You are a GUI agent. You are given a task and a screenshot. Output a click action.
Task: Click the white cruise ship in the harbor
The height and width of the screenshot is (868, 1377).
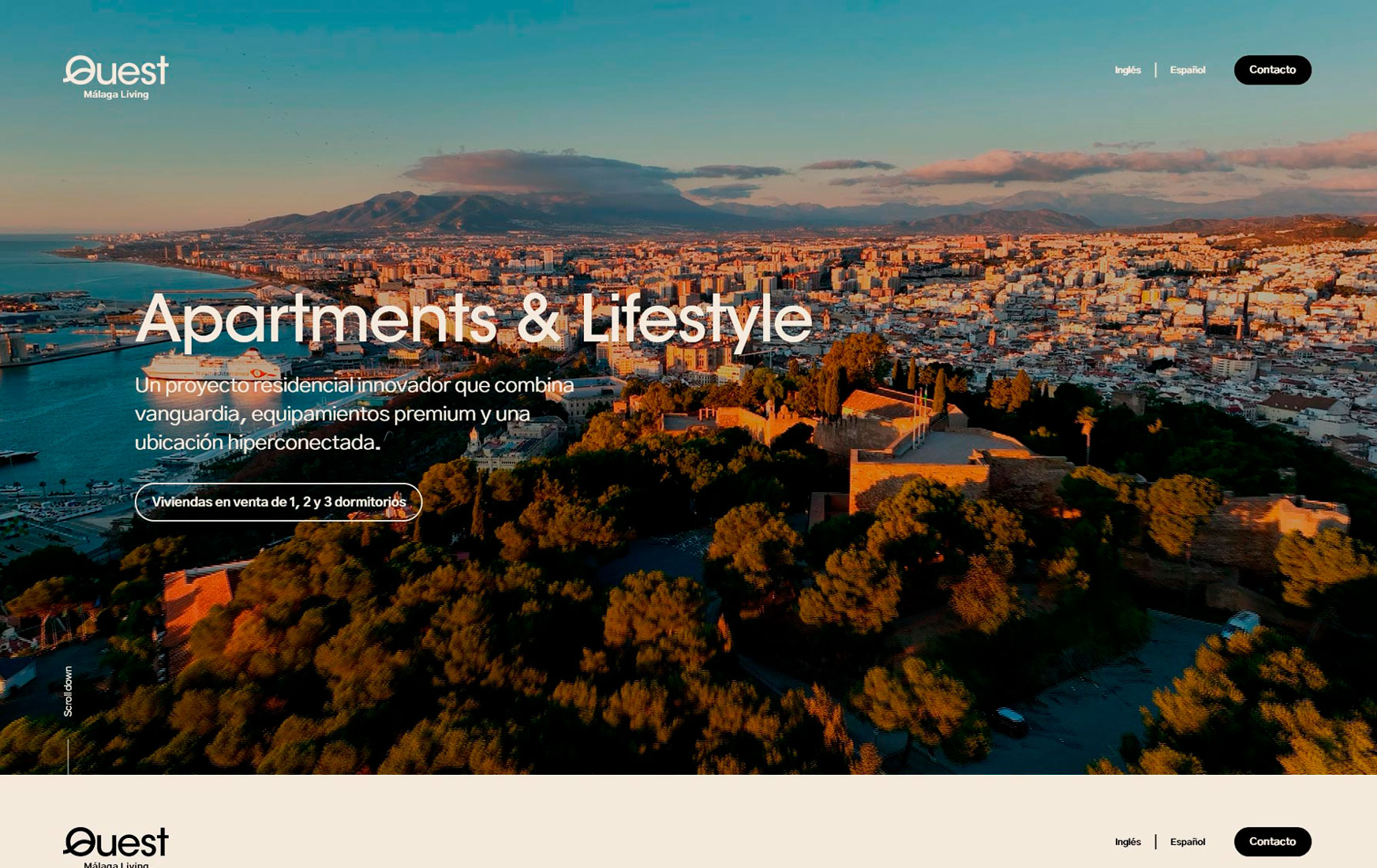point(211,366)
